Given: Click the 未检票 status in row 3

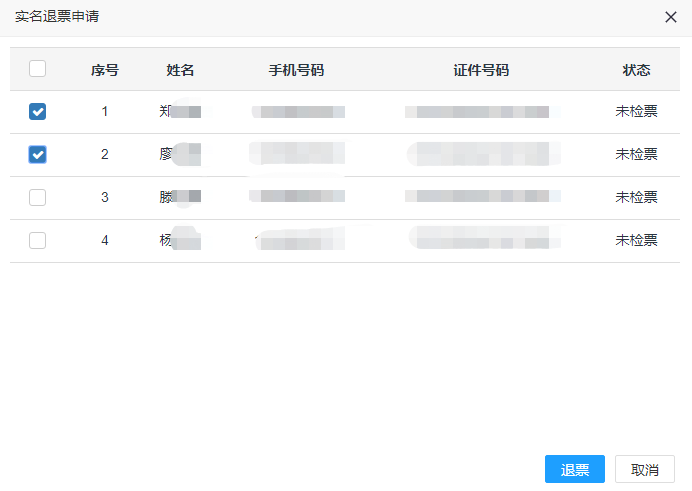Looking at the screenshot, I should tap(636, 197).
